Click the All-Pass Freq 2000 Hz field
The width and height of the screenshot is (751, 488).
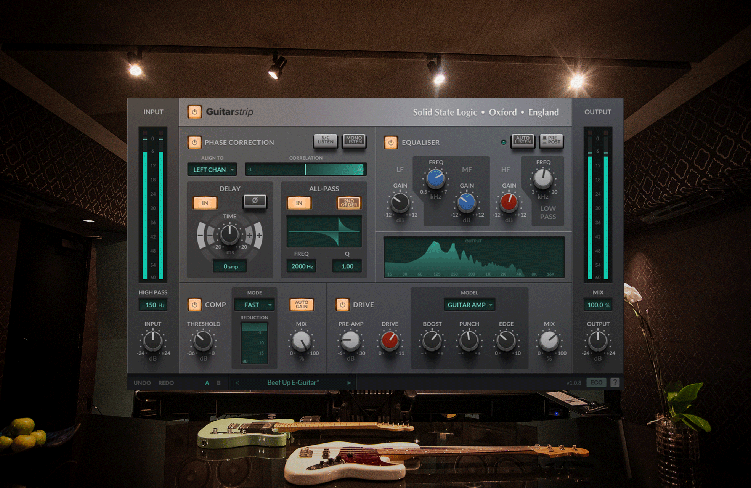pyautogui.click(x=301, y=266)
